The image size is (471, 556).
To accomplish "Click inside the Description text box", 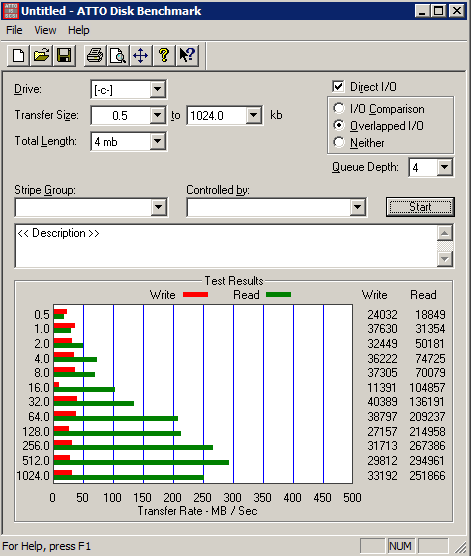I will (x=227, y=246).
